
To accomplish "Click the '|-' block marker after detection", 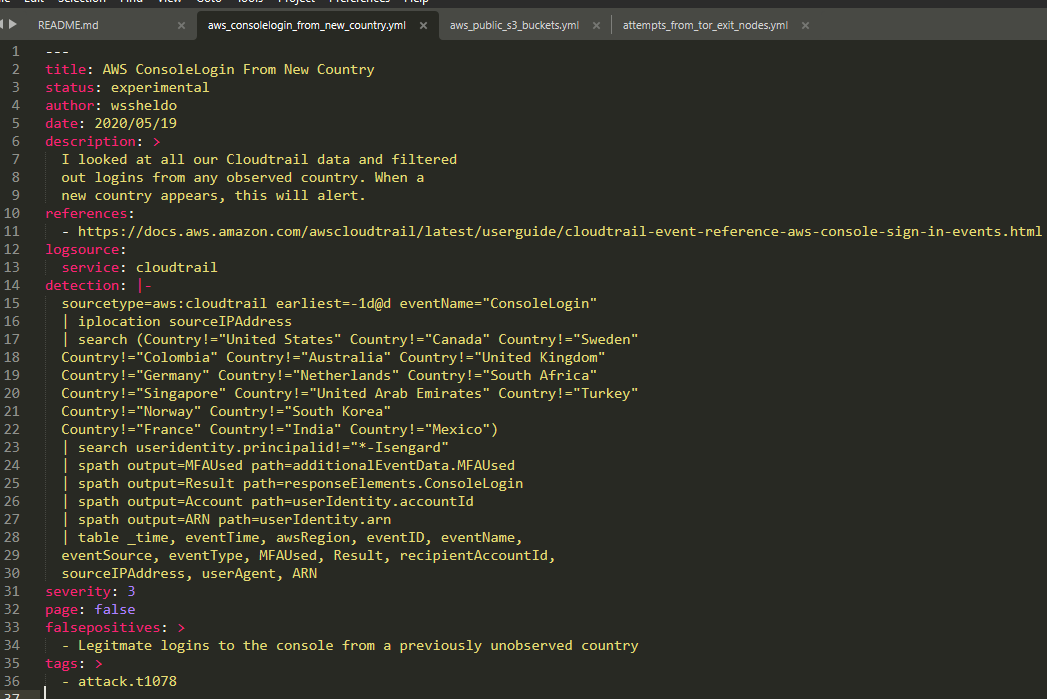I will pyautogui.click(x=144, y=286).
